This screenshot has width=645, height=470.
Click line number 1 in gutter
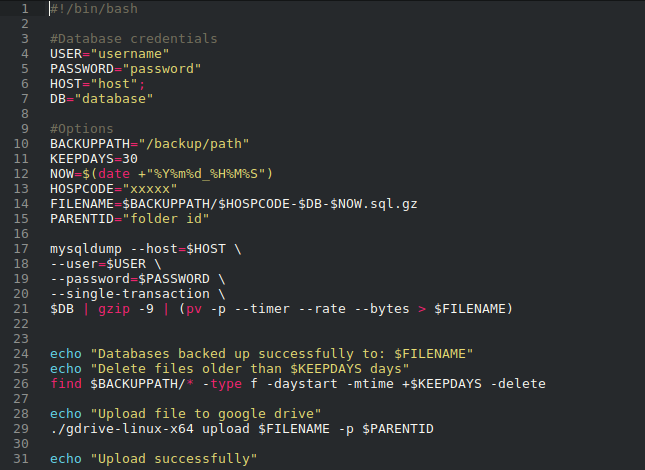(25, 9)
